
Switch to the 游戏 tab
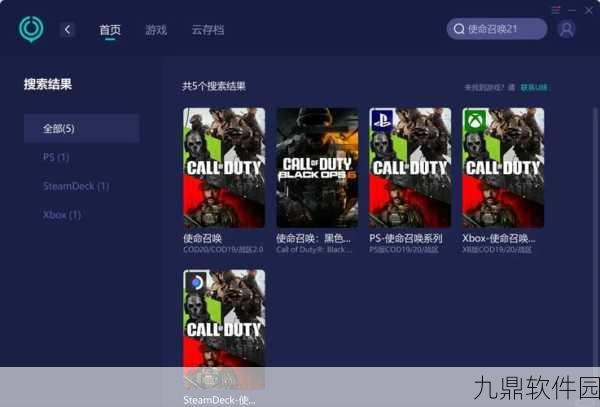pyautogui.click(x=156, y=29)
